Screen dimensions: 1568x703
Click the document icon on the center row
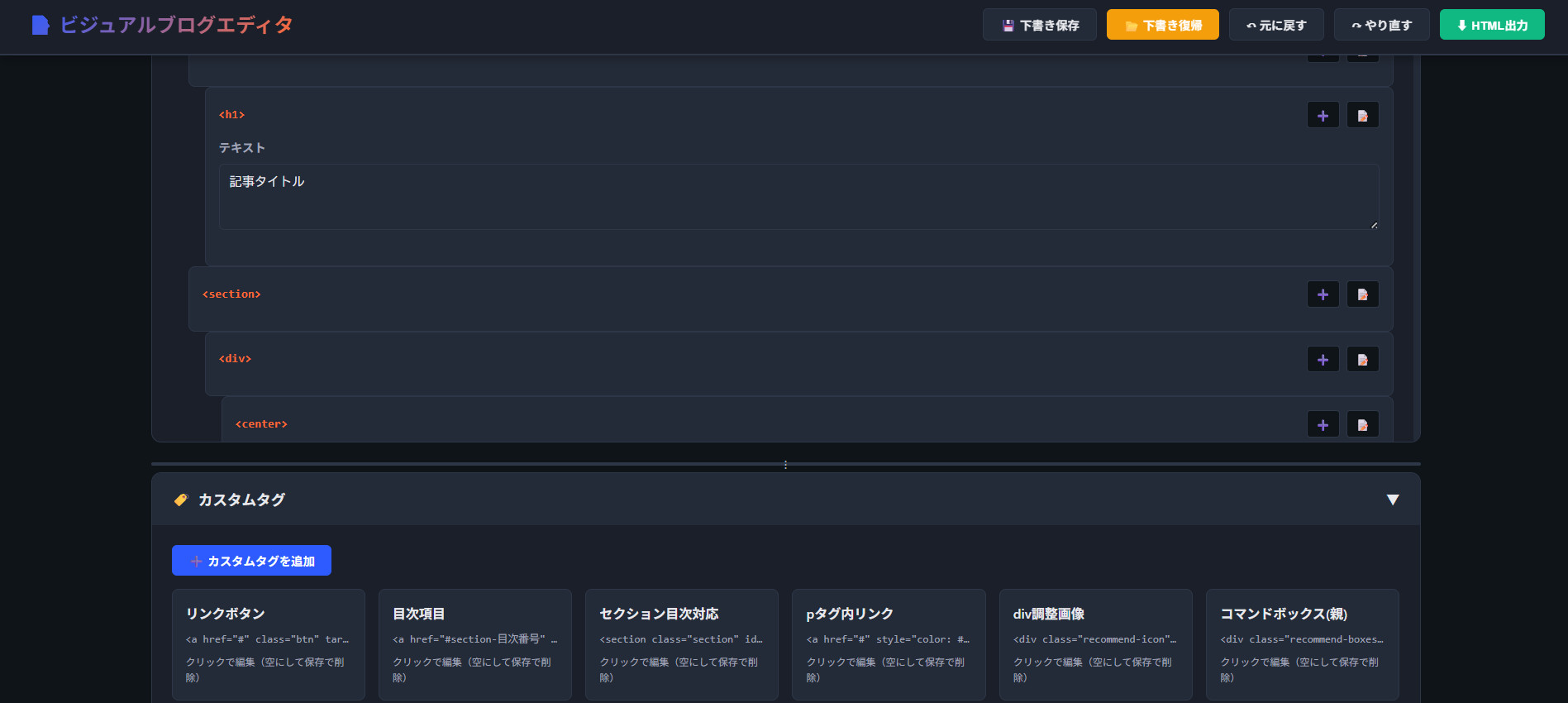pos(1362,425)
